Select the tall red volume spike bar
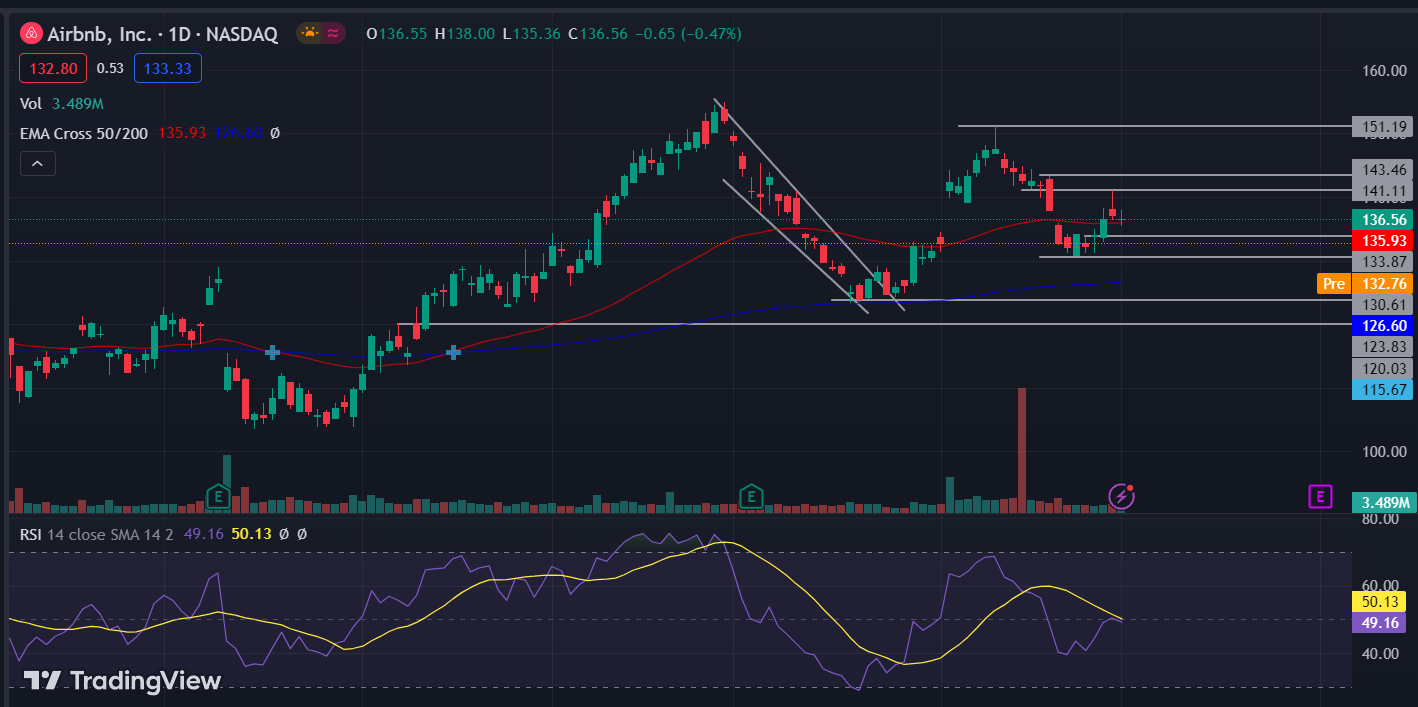This screenshot has width=1418, height=707. pos(1022,450)
